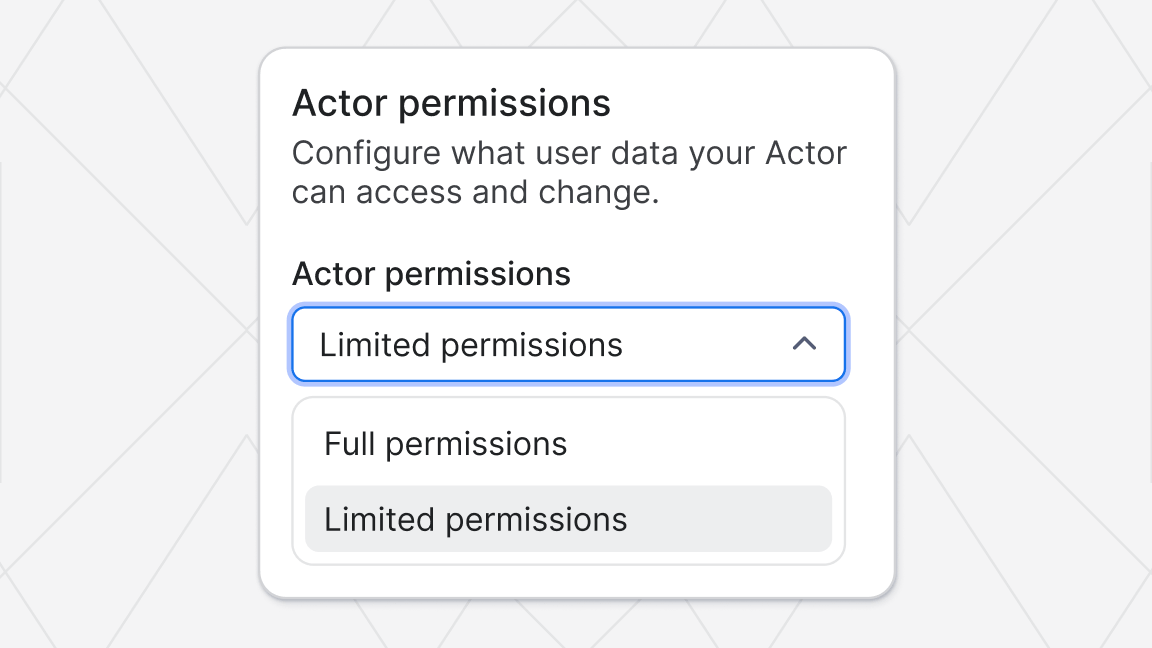
Task: Click the upward-pointing caret in the select box
Action: (x=805, y=344)
